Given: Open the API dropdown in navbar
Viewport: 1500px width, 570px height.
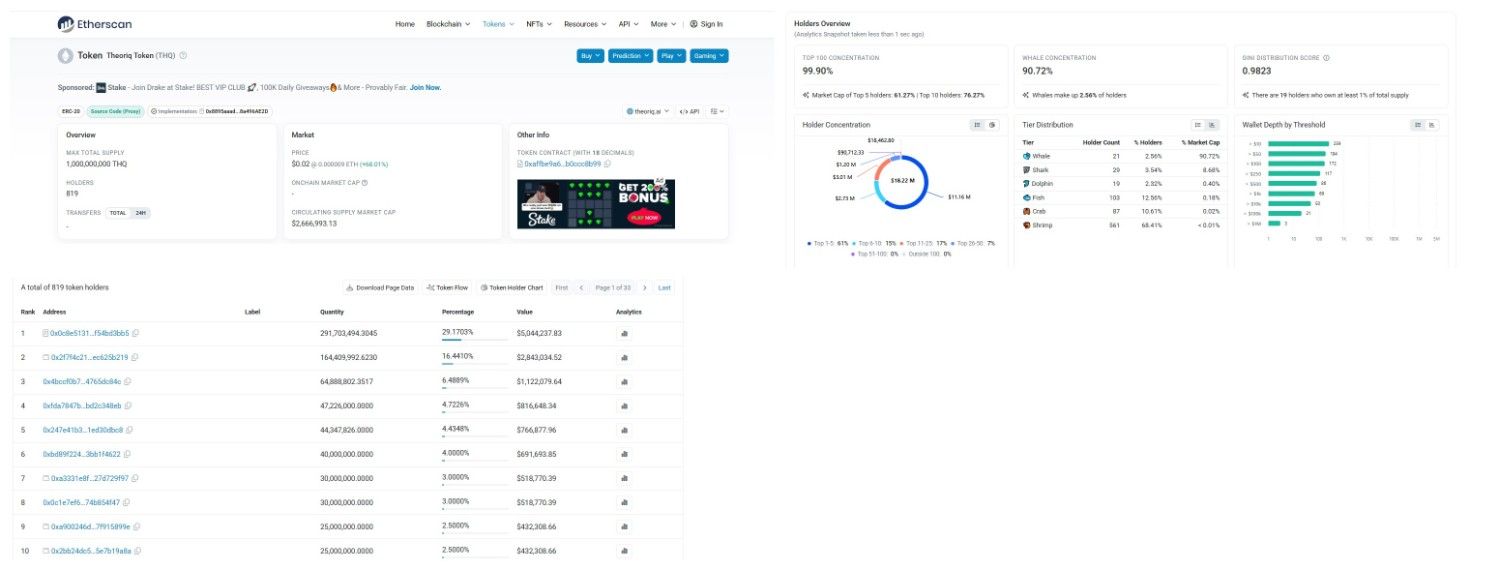Looking at the screenshot, I should (x=628, y=24).
